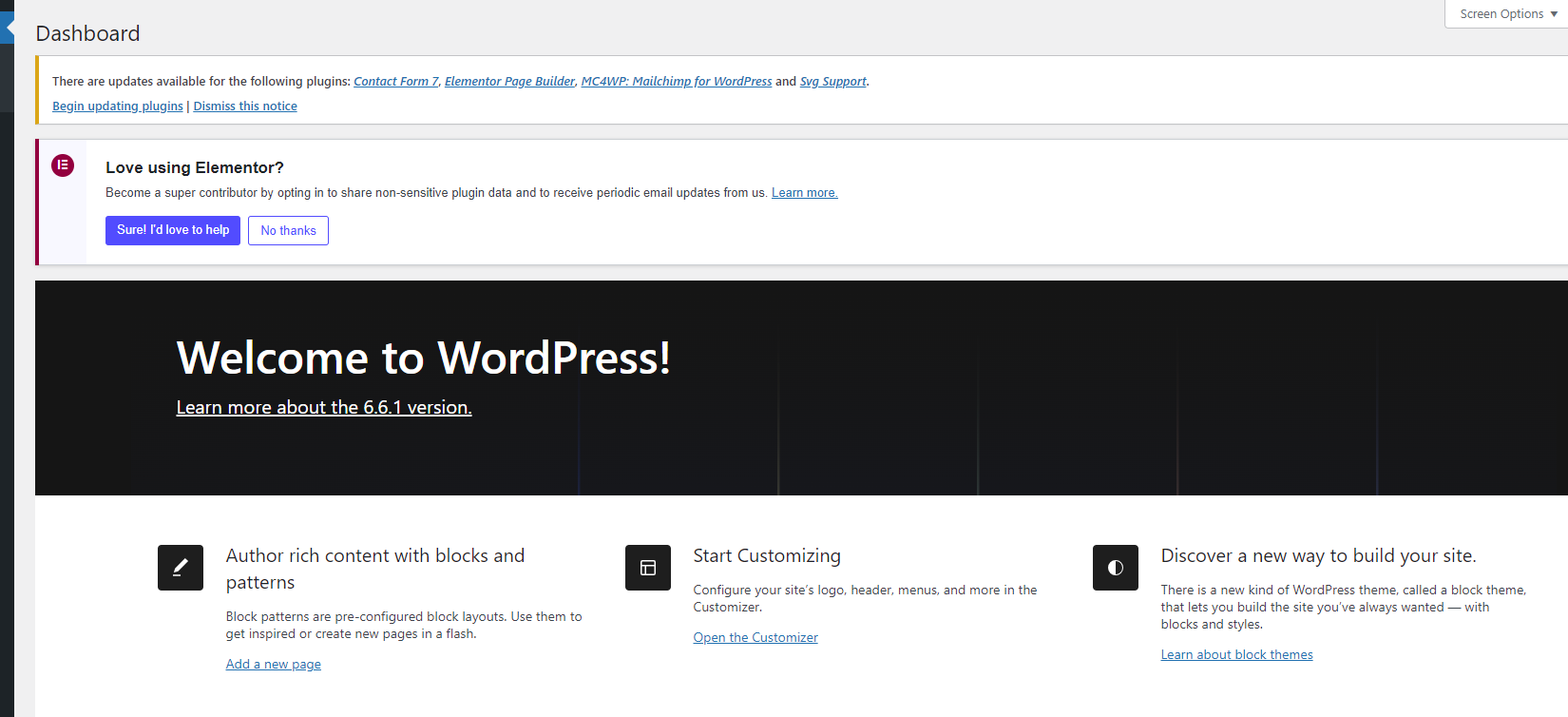Viewport: 1568px width, 717px height.
Task: Dismiss this notice about plugin updates
Action: (x=245, y=107)
